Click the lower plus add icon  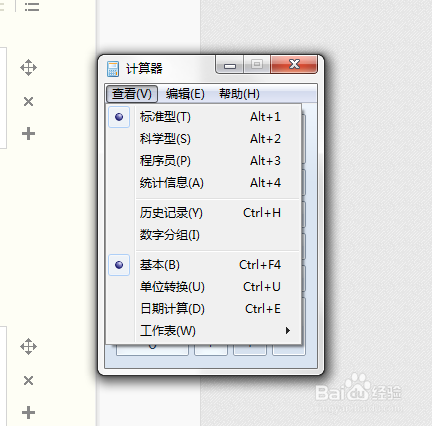pos(28,413)
